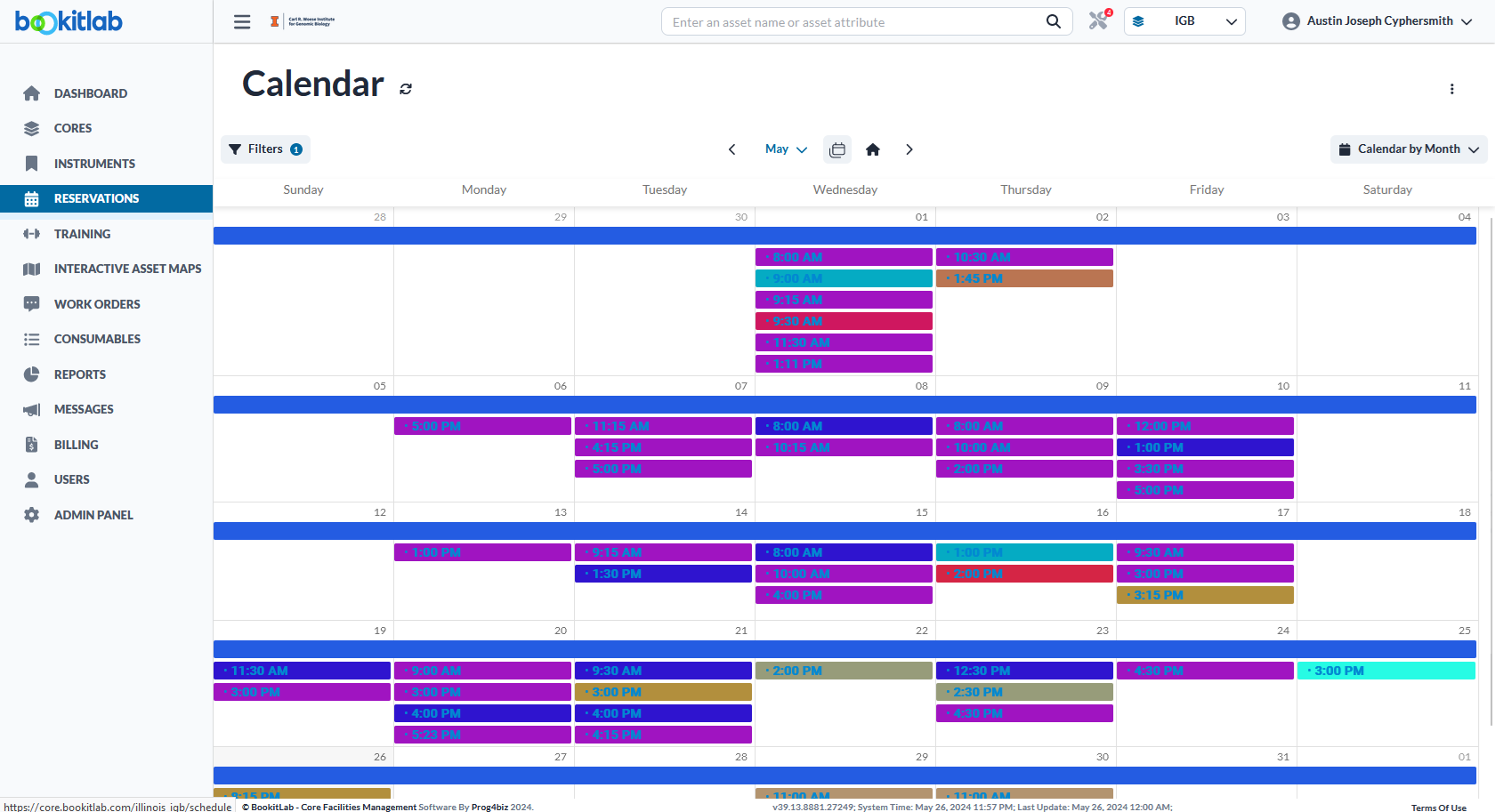Click the Users person icon
This screenshot has height=812, width=1495.
[32, 479]
